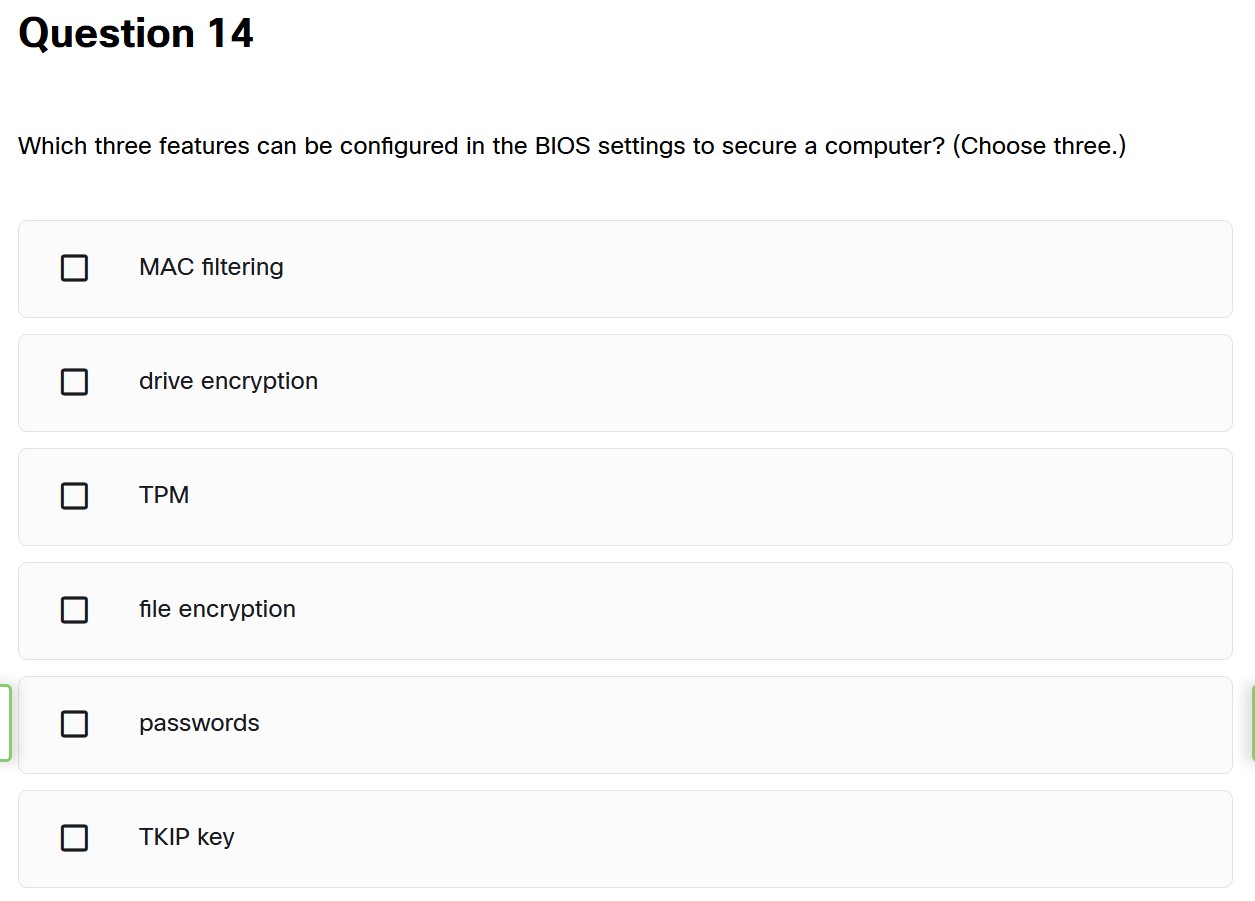
Task: Check the box next to drive encryption
Action: click(74, 382)
